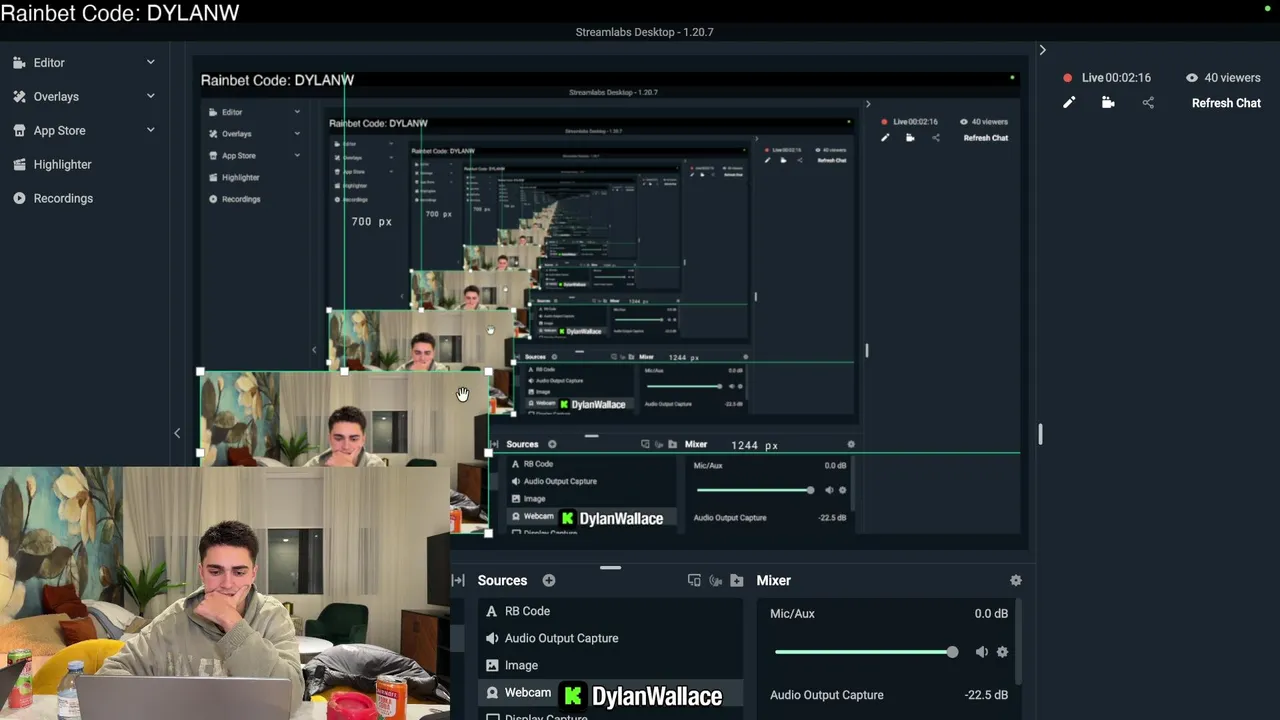Click the video camera icon beside the pencil
Screen dimensions: 1280x720
[x=1108, y=102]
